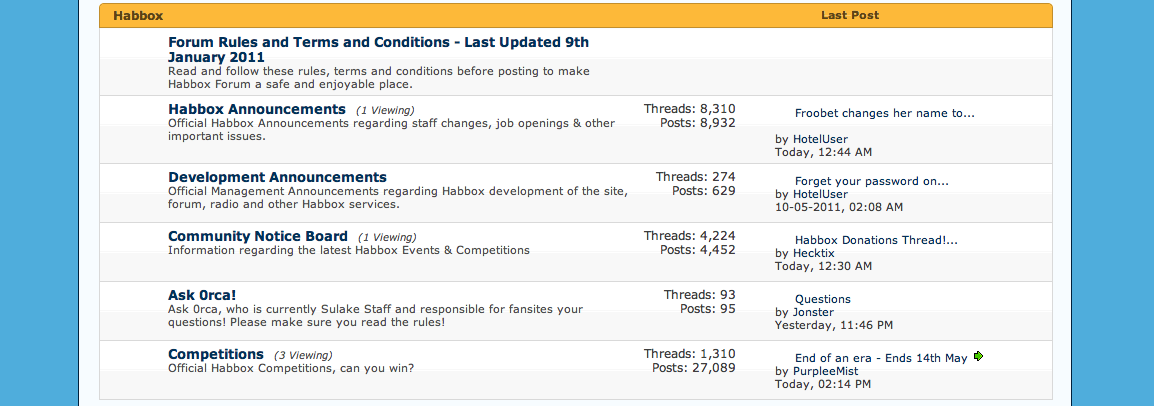View Jonster's user profile
1154x406 pixels.
(x=813, y=312)
